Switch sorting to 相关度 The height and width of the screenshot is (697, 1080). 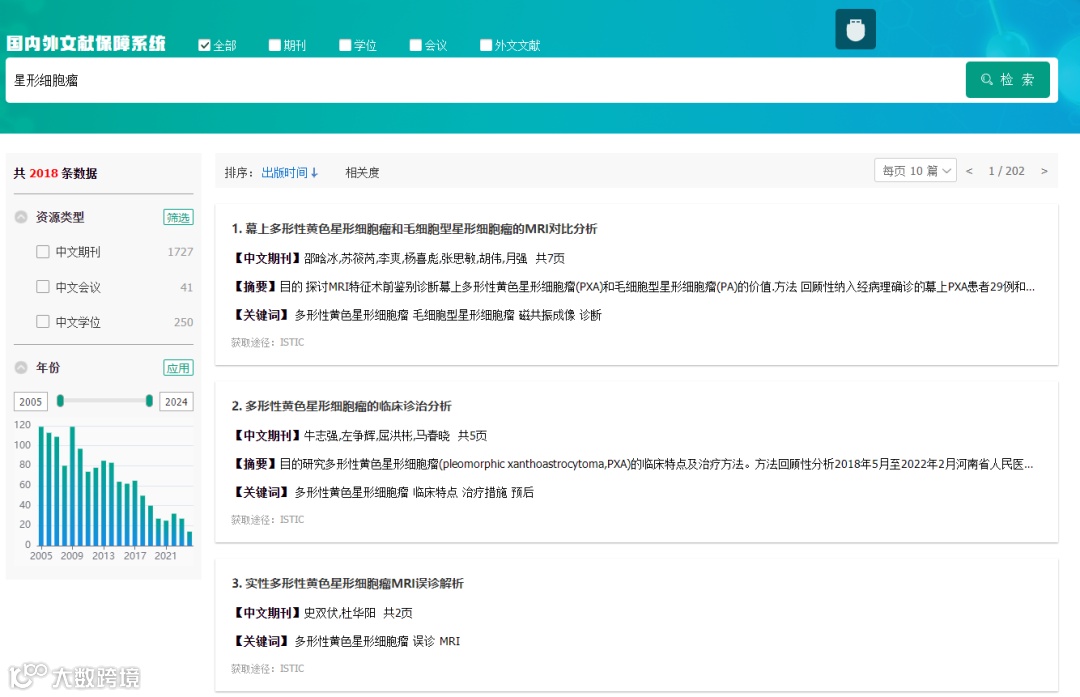click(361, 171)
